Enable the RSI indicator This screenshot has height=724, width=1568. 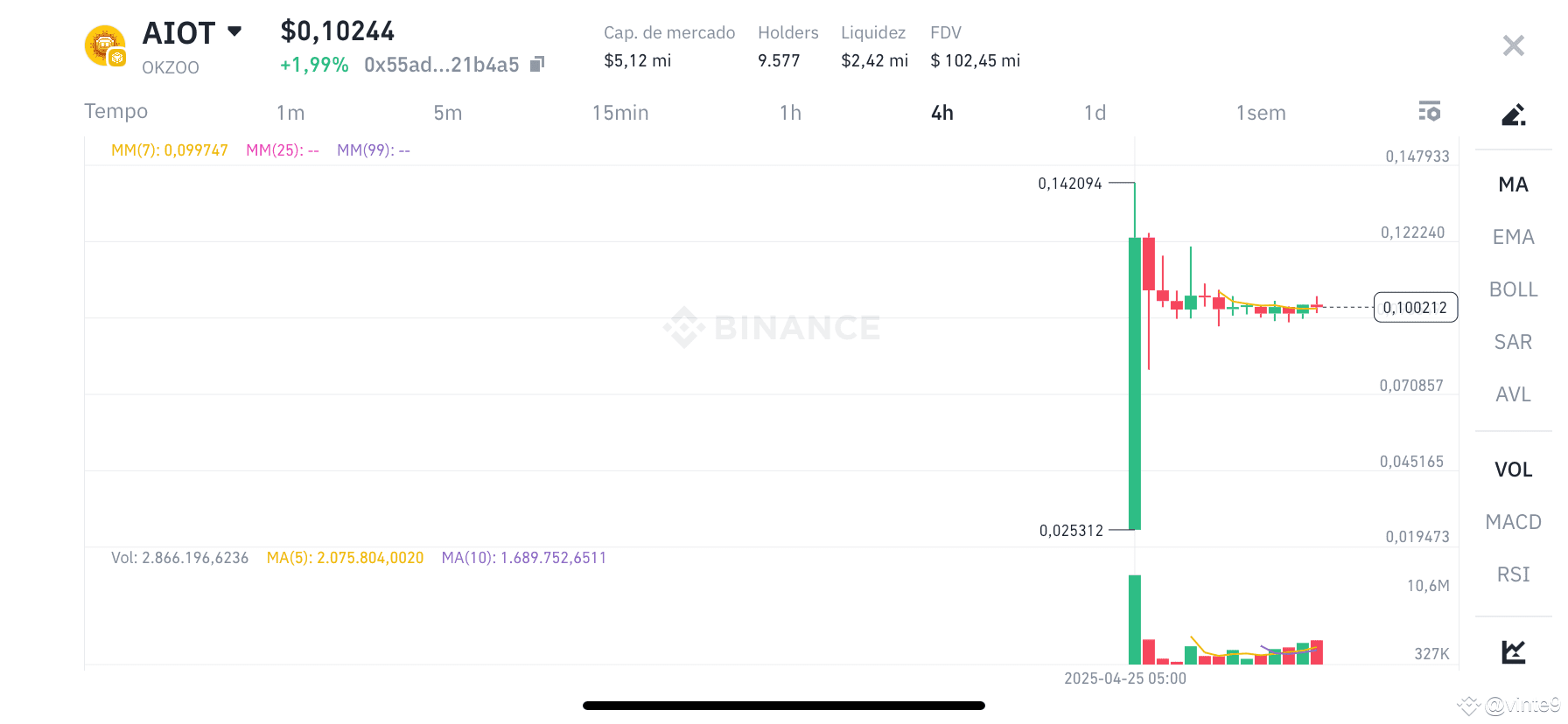click(1513, 574)
